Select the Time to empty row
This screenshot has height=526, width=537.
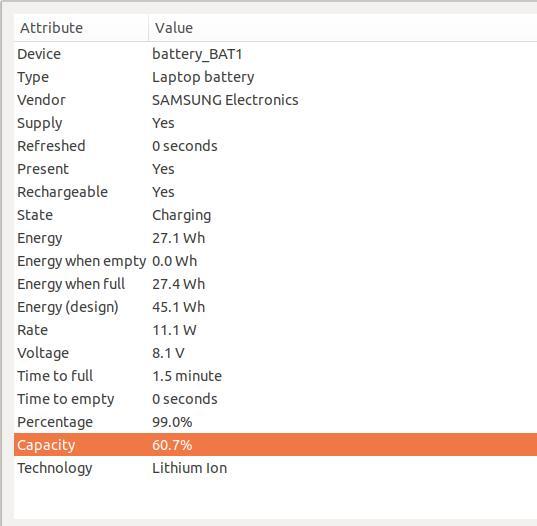[276, 399]
